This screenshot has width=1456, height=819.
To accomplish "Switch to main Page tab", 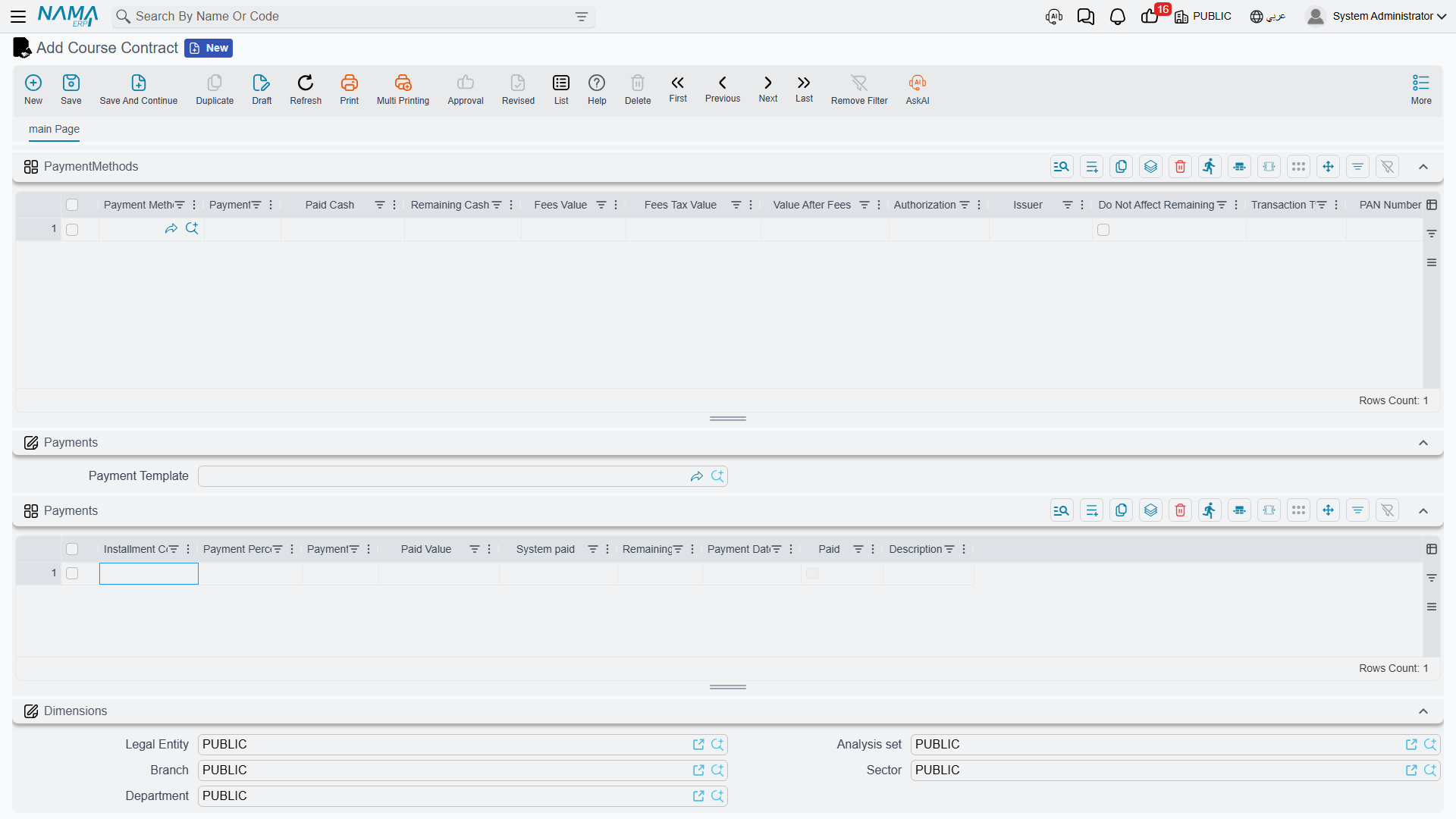I will point(54,129).
